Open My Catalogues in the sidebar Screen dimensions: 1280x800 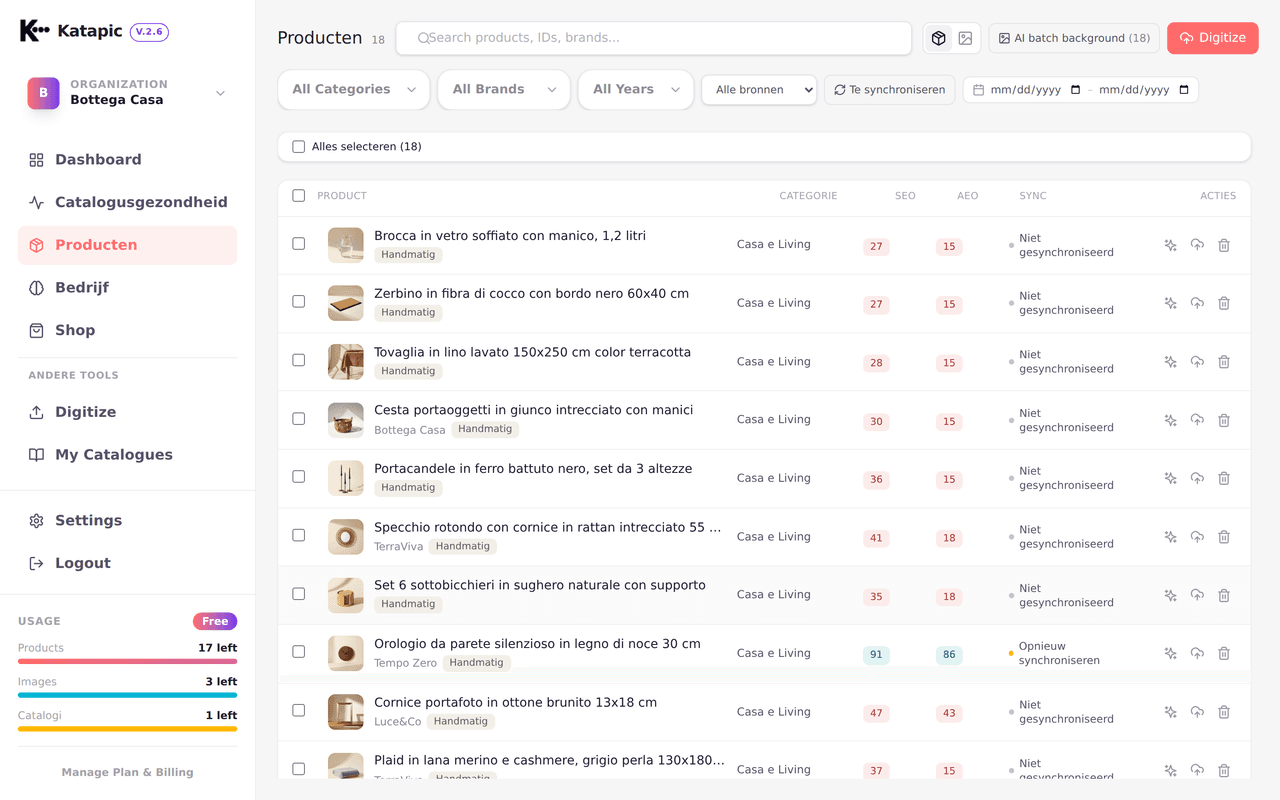127,455
